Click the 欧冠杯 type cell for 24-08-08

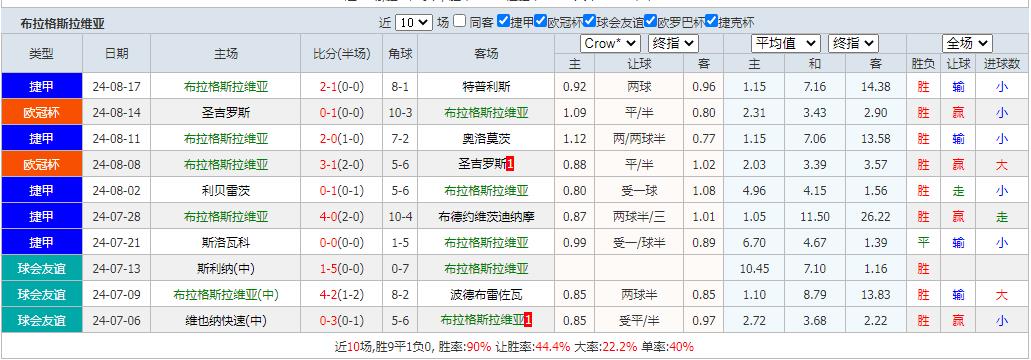pyautogui.click(x=41, y=164)
